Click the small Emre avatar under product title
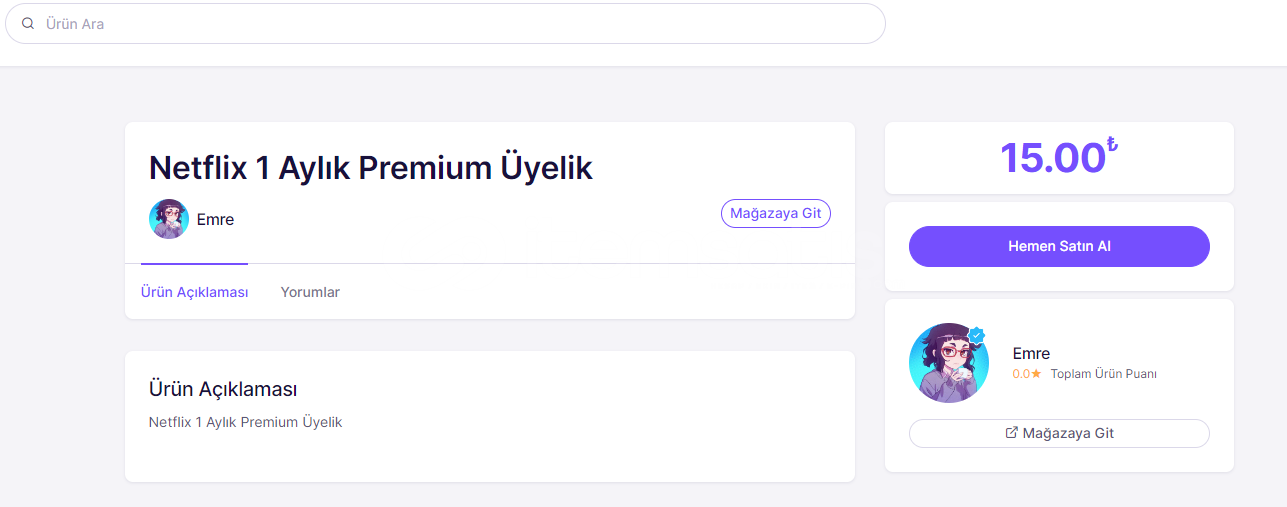Screen dimensions: 1287x507 pyautogui.click(x=169, y=219)
